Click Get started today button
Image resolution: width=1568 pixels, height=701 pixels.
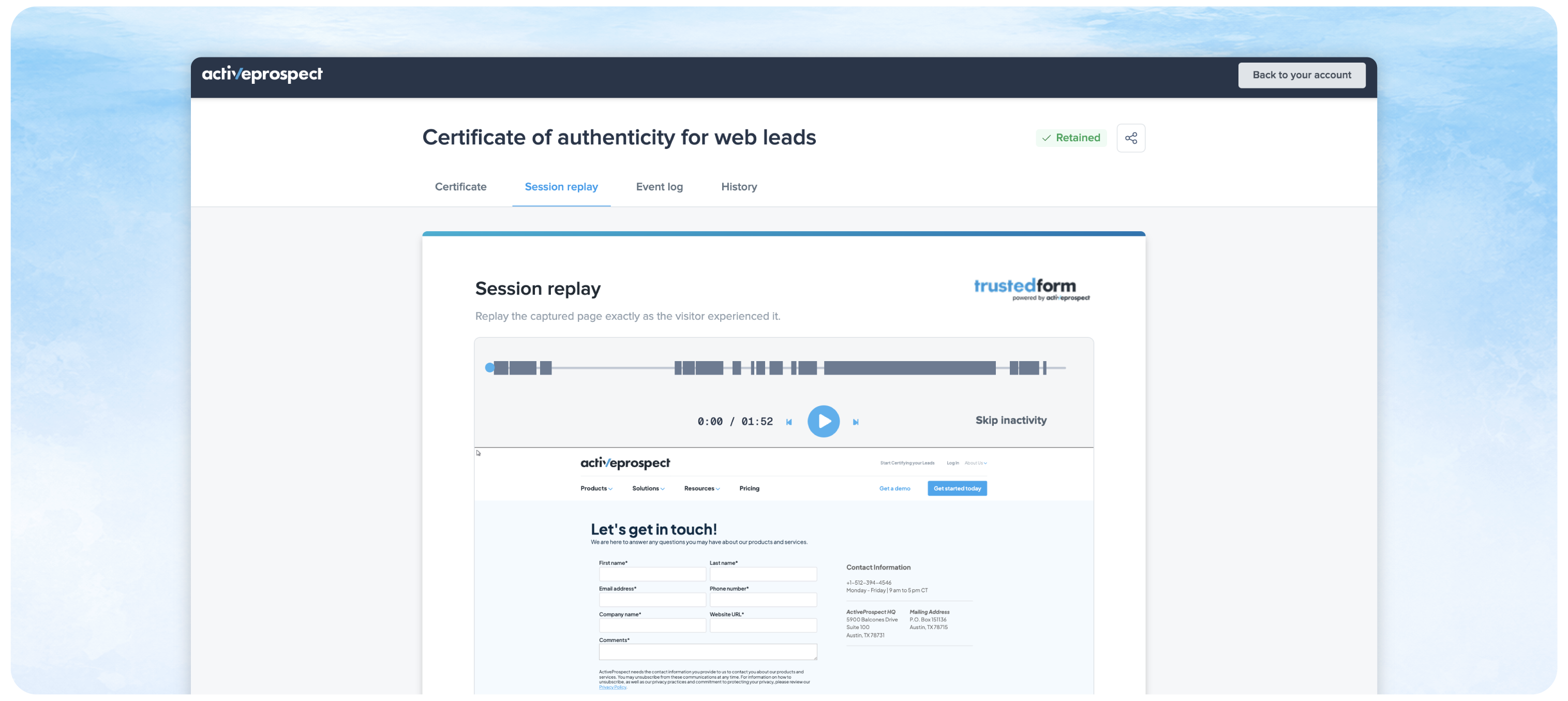click(957, 488)
